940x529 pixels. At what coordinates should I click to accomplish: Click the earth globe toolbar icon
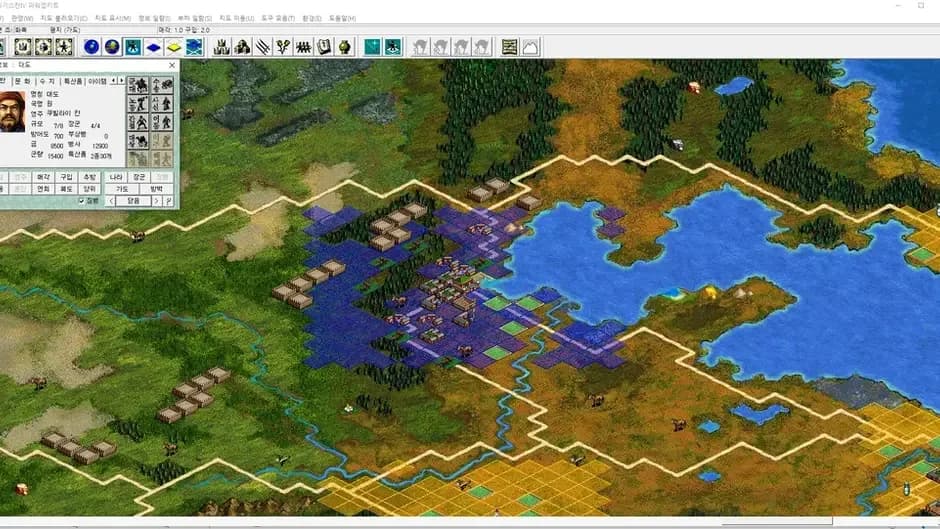pos(112,47)
